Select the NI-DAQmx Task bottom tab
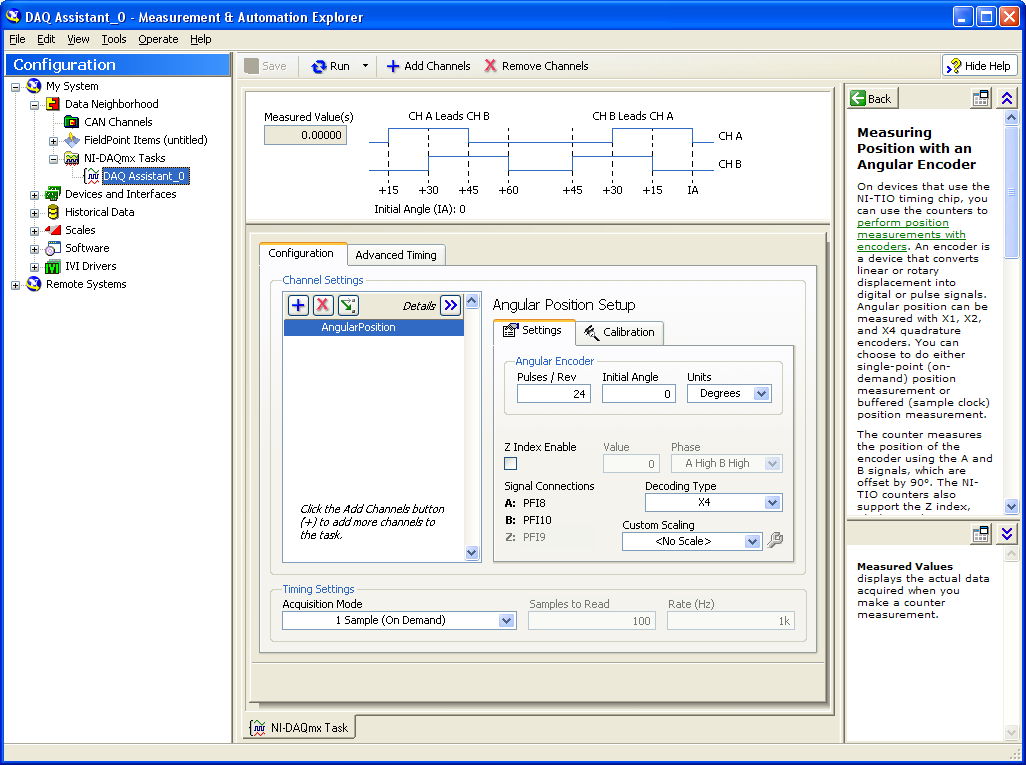 click(300, 728)
